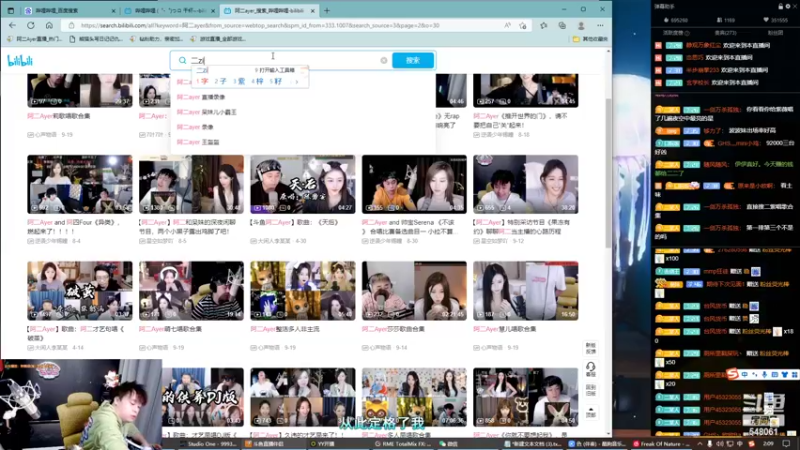Open 破茧 video thumbnail

(80, 291)
